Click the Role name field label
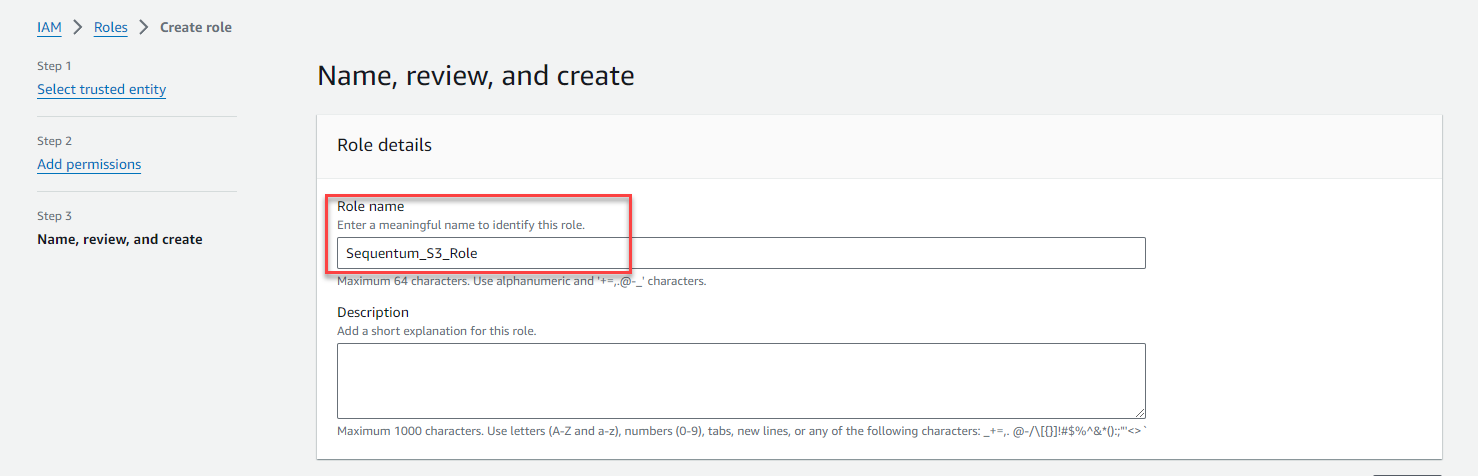Screen dimensions: 1478x476 [x=371, y=206]
